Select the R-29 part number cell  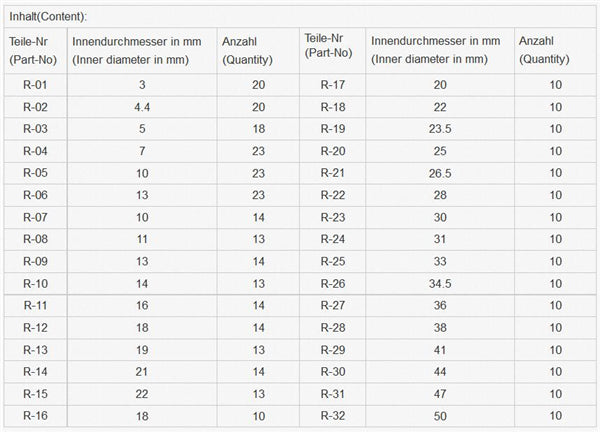333,349
